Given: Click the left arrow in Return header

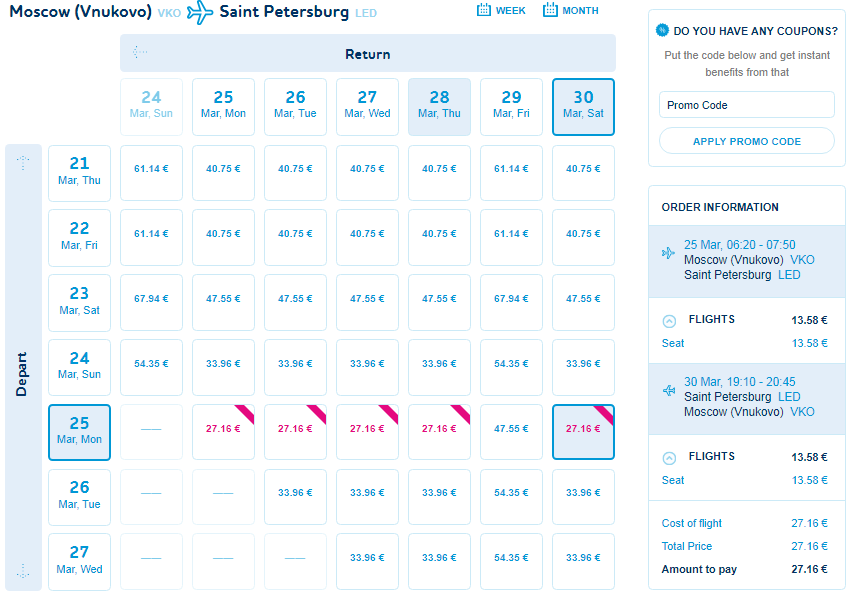Looking at the screenshot, I should [140, 52].
